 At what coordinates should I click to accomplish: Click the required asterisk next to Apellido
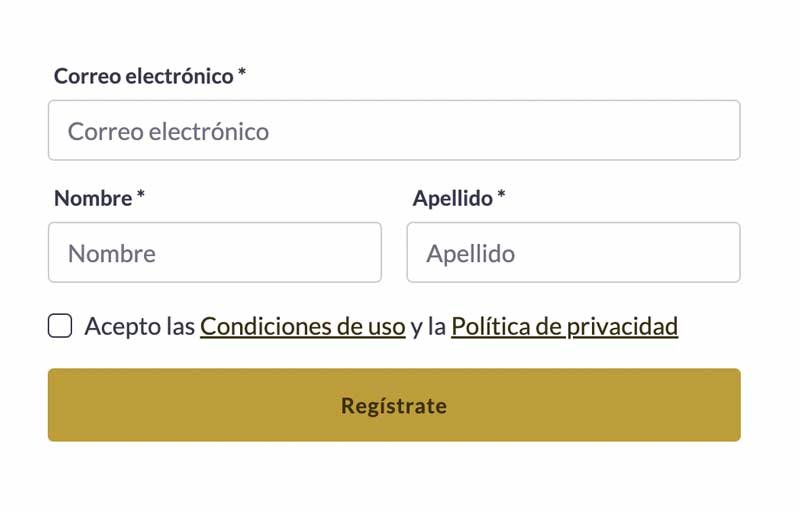[501, 197]
